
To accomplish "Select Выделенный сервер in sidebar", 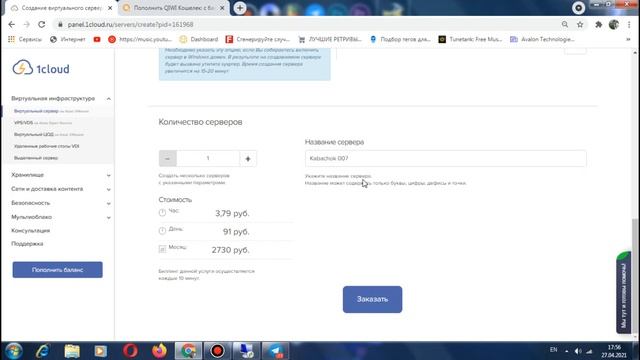I will 36,158.
